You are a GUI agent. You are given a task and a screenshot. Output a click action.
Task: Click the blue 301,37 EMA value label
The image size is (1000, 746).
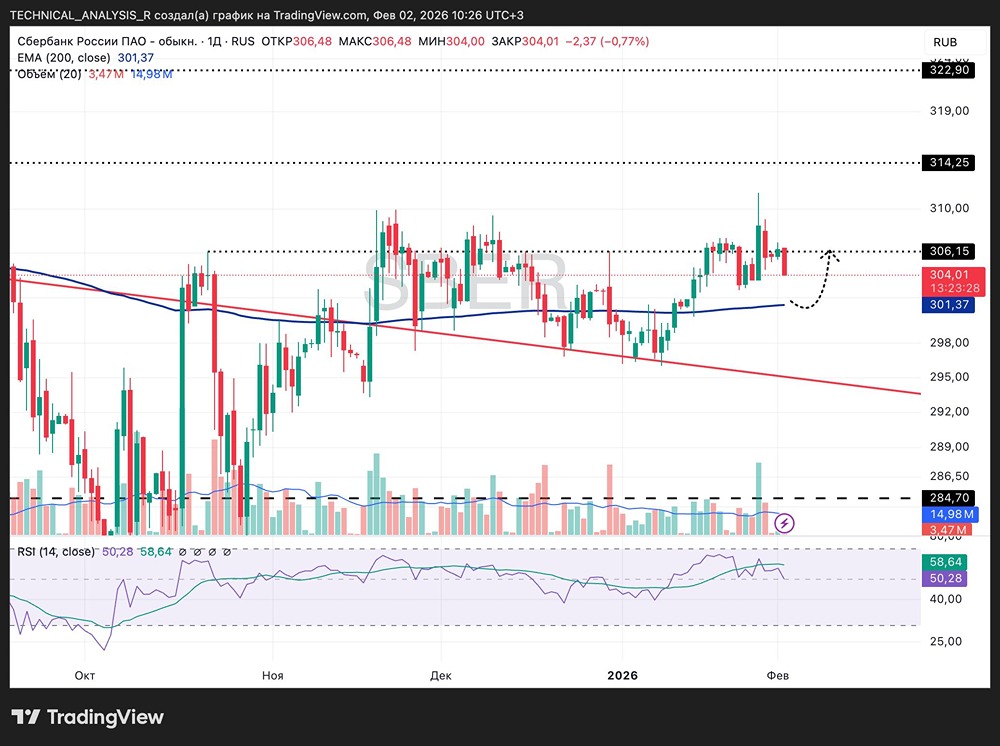point(950,305)
